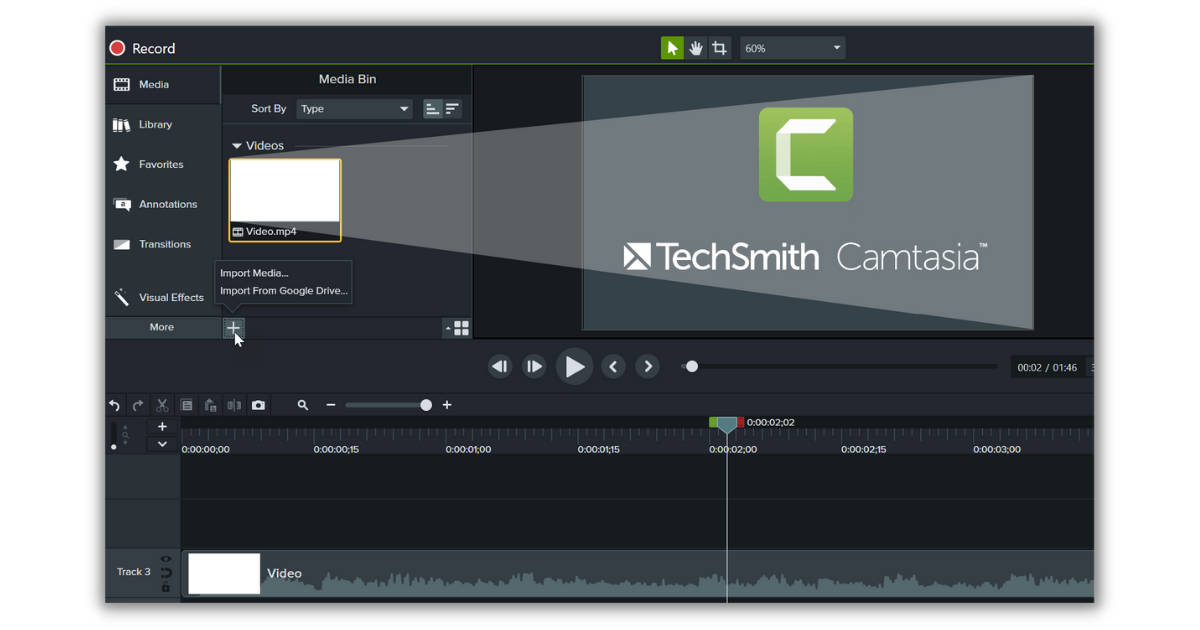
Task: Split the clip with the scissors icon
Action: tap(162, 405)
